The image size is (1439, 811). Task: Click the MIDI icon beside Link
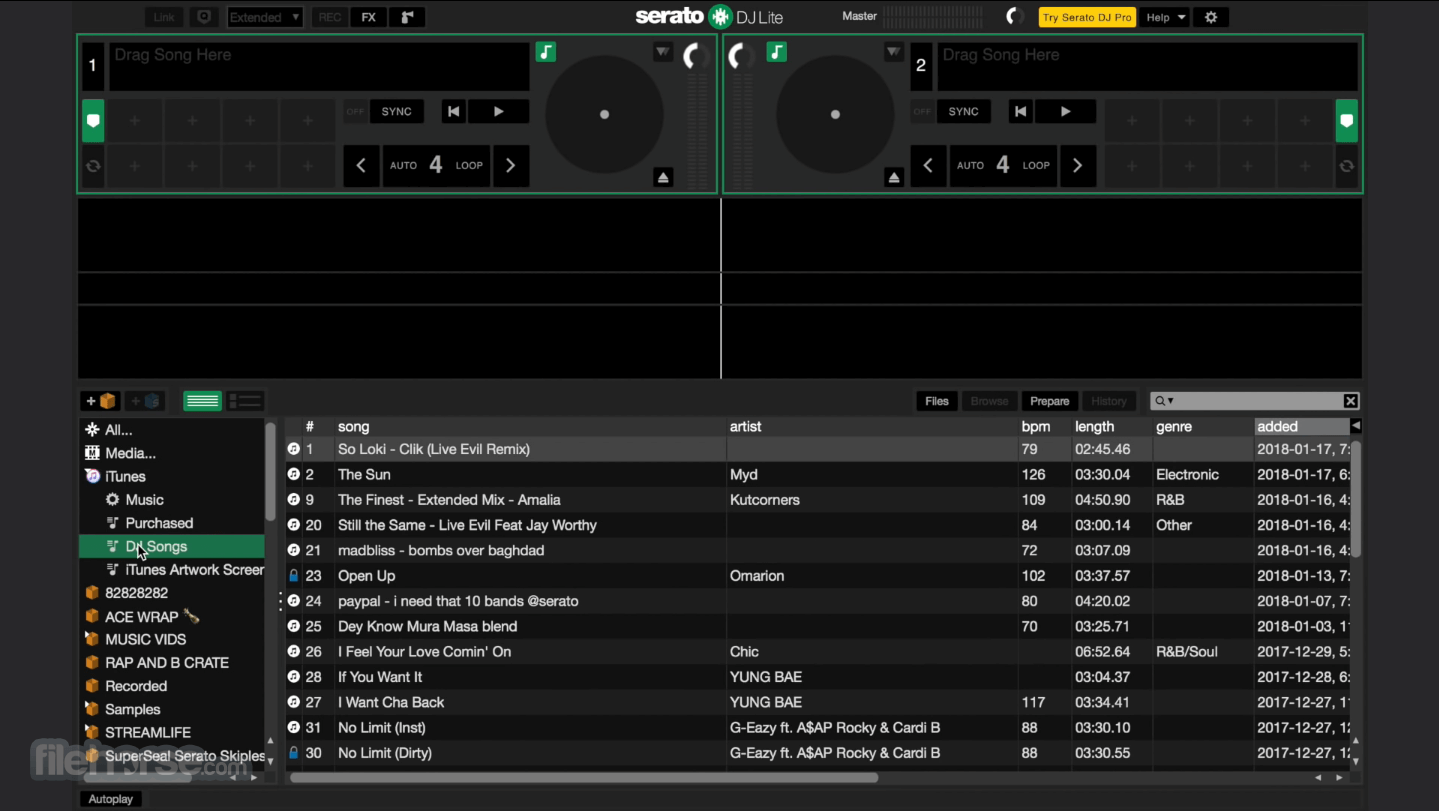(x=204, y=17)
